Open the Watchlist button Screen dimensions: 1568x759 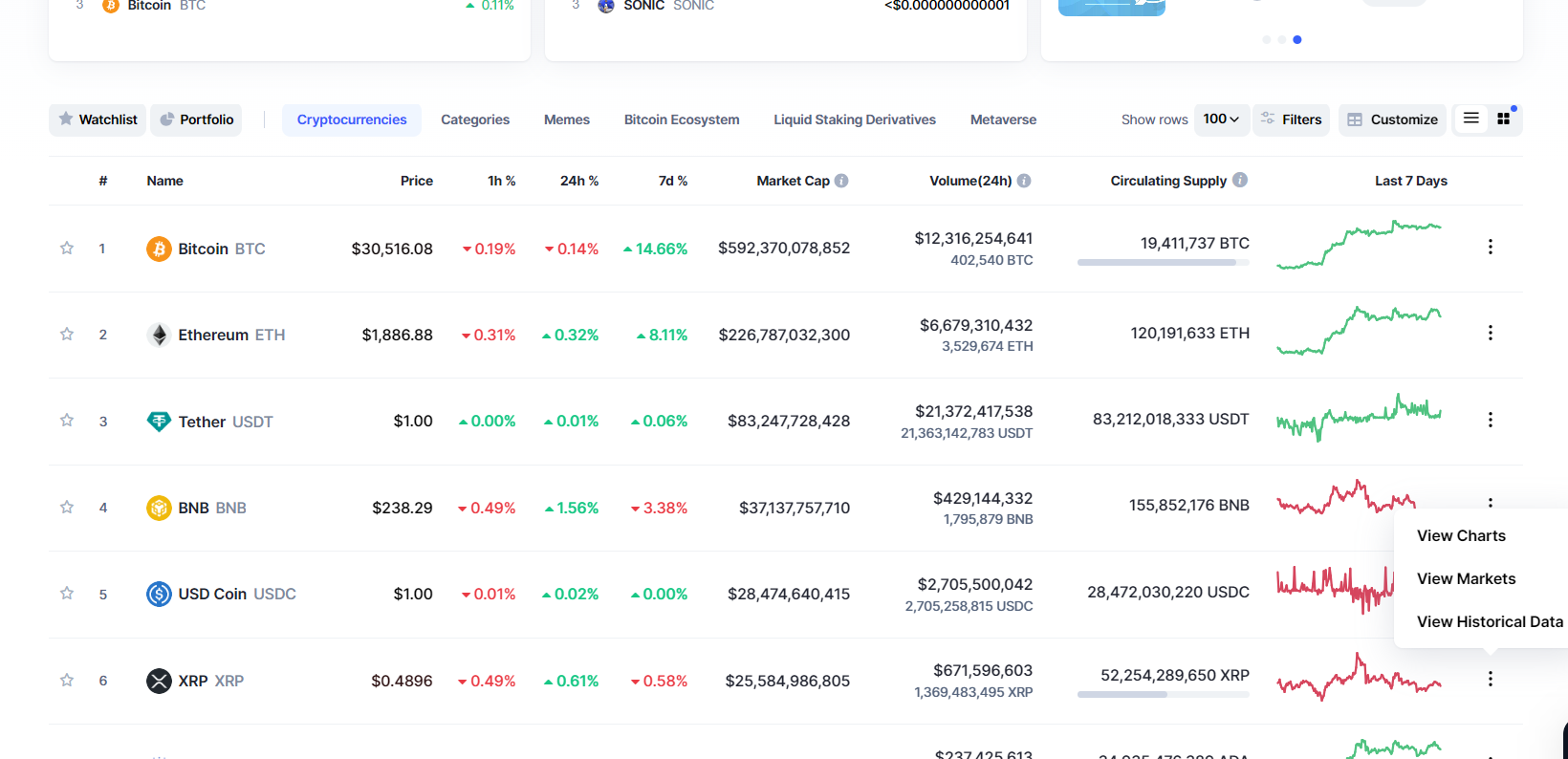(x=98, y=119)
